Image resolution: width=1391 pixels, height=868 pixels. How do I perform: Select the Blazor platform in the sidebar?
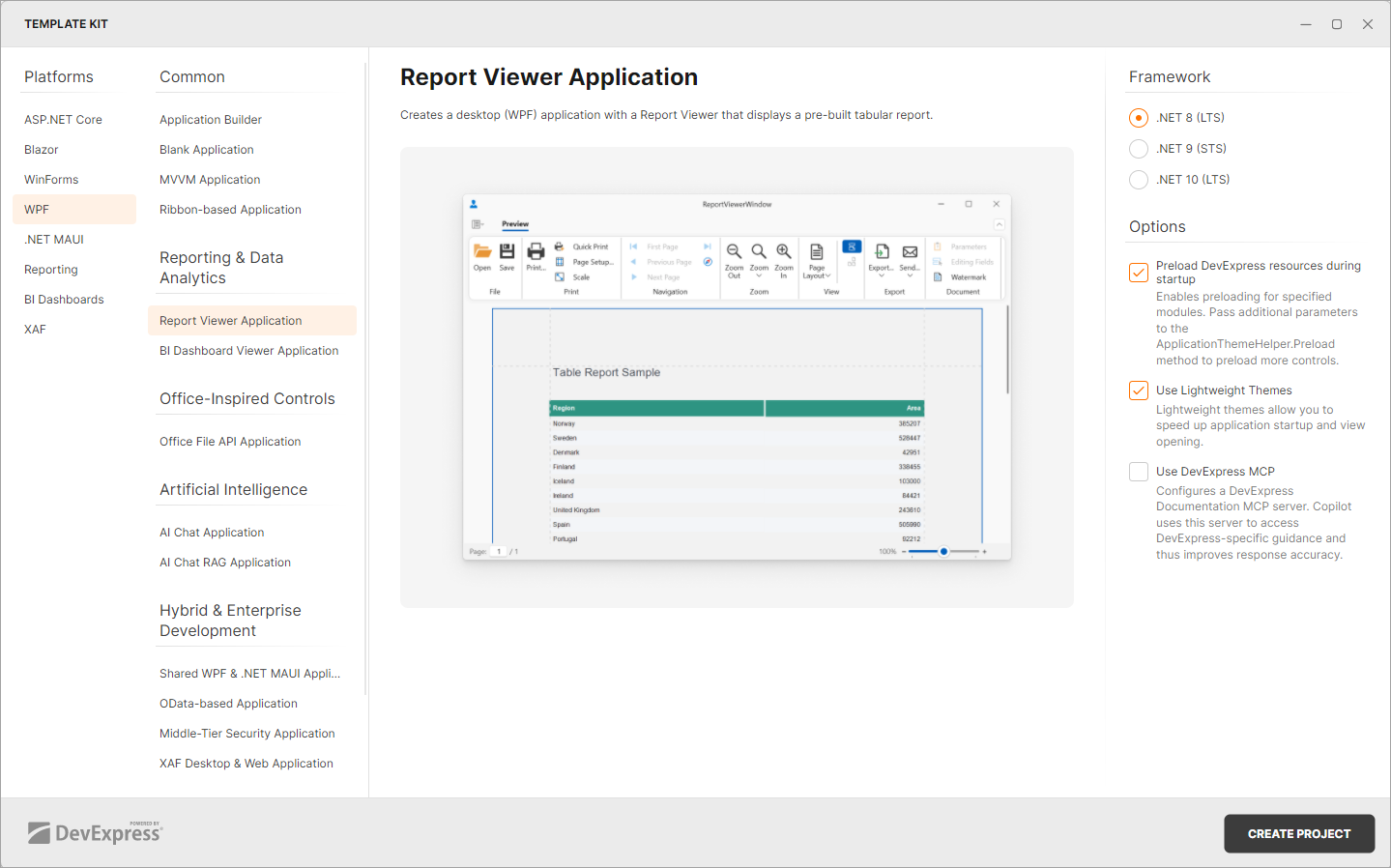pos(41,149)
